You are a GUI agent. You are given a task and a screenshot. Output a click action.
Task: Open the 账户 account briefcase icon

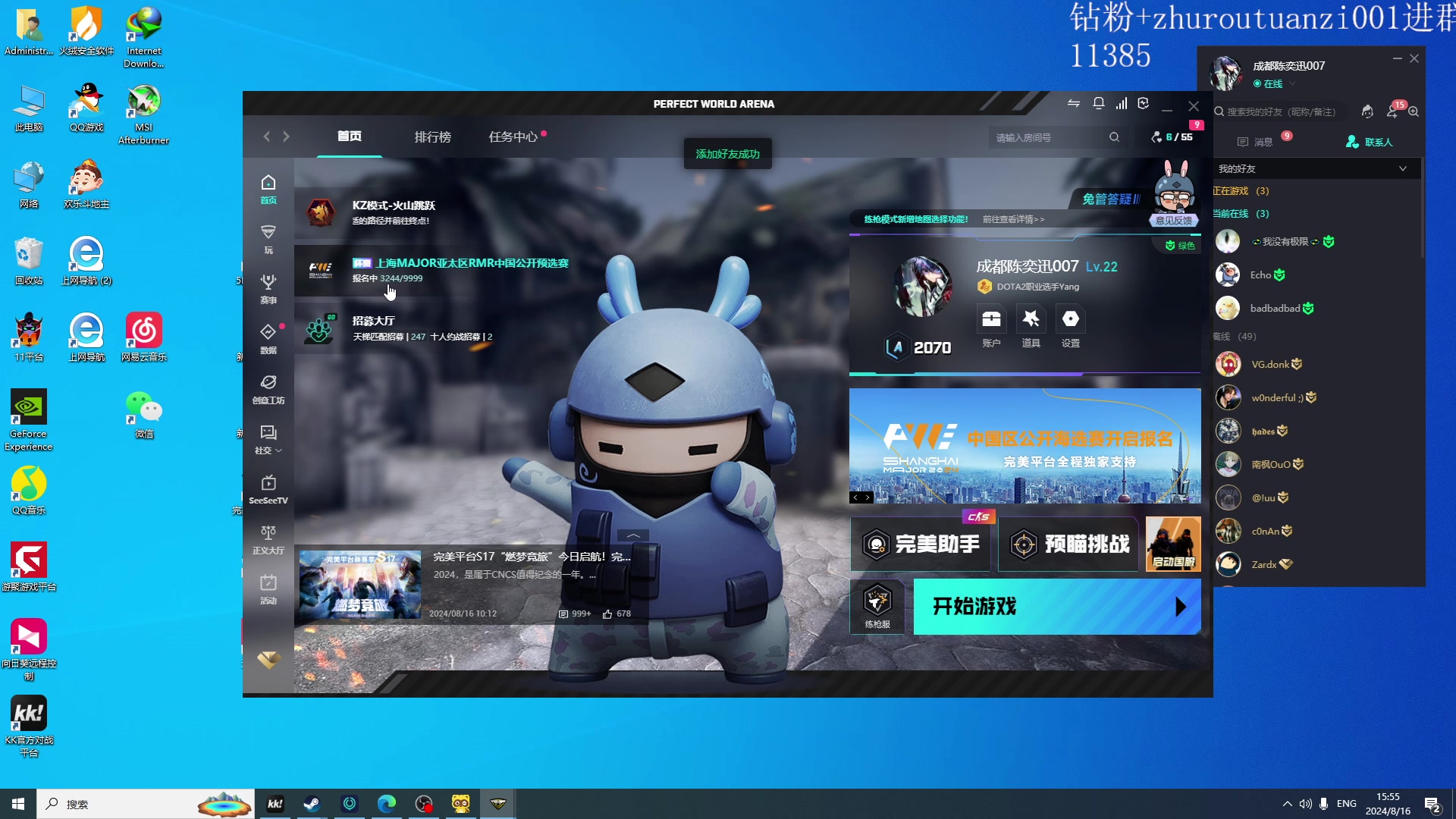(991, 319)
